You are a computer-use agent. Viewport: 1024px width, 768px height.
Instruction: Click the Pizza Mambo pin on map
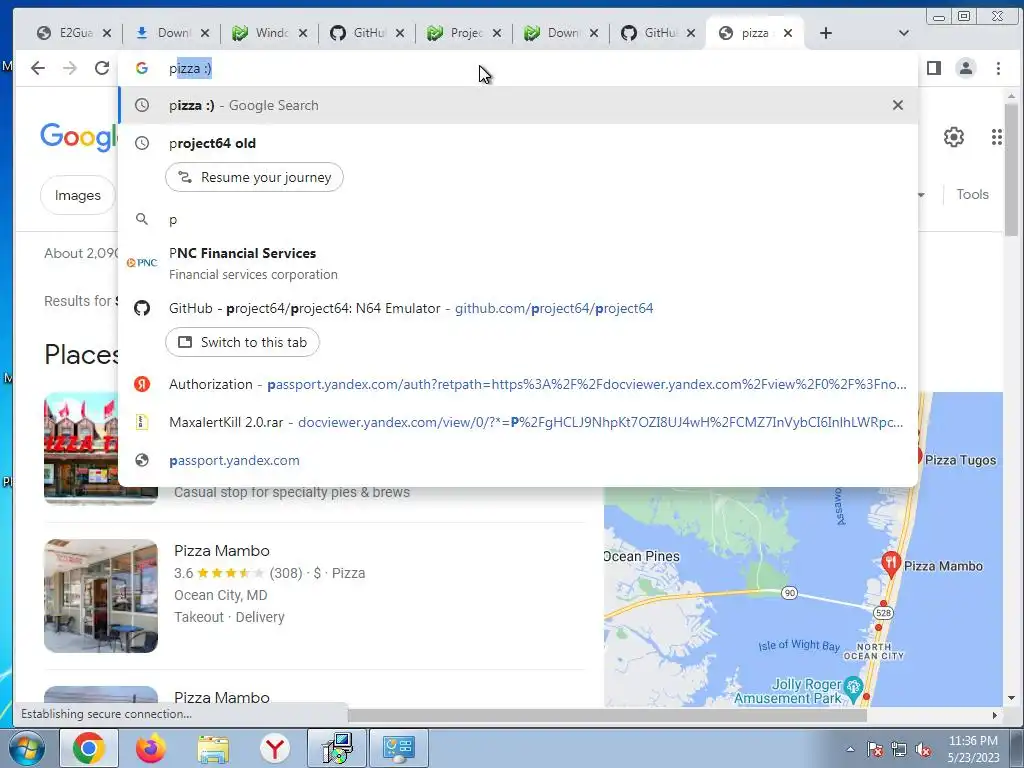(891, 563)
